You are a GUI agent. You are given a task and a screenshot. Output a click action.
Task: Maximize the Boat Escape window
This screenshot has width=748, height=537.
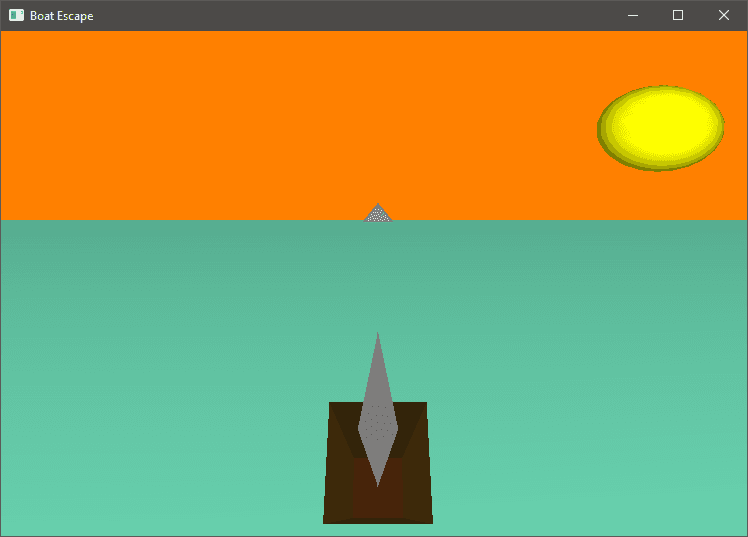tap(678, 15)
